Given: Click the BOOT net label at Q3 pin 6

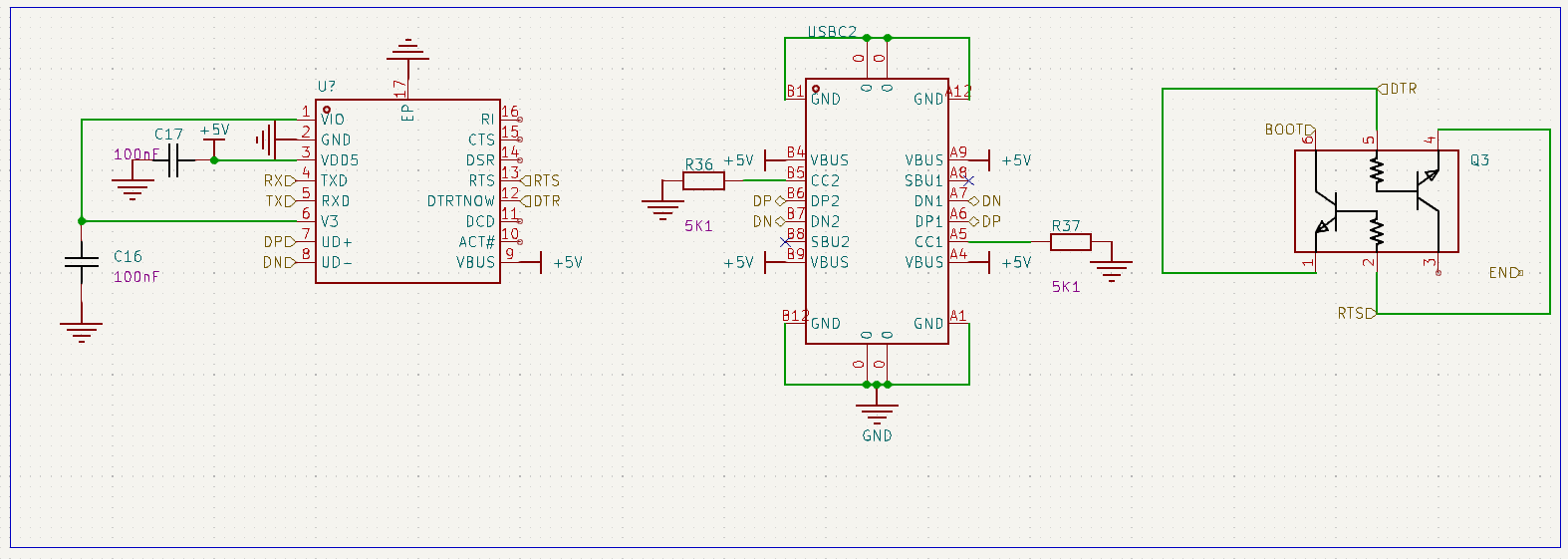Looking at the screenshot, I should (x=1290, y=130).
